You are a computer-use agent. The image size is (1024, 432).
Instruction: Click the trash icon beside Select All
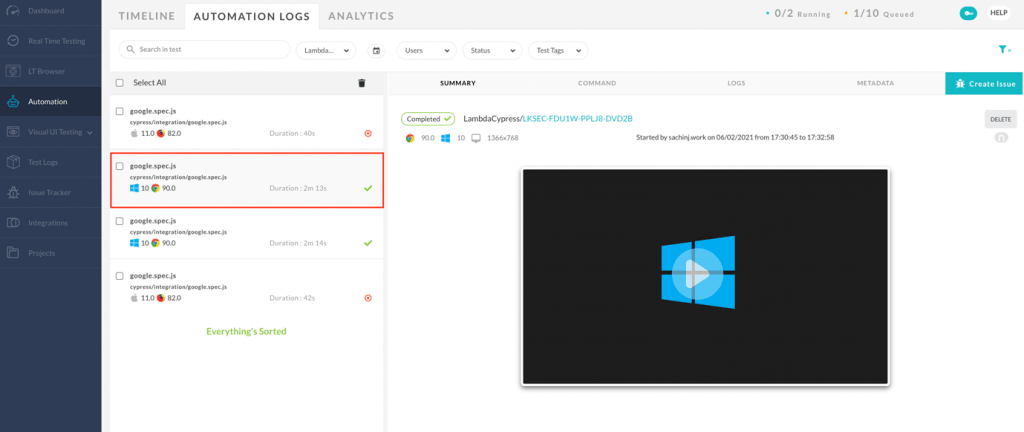click(x=362, y=83)
